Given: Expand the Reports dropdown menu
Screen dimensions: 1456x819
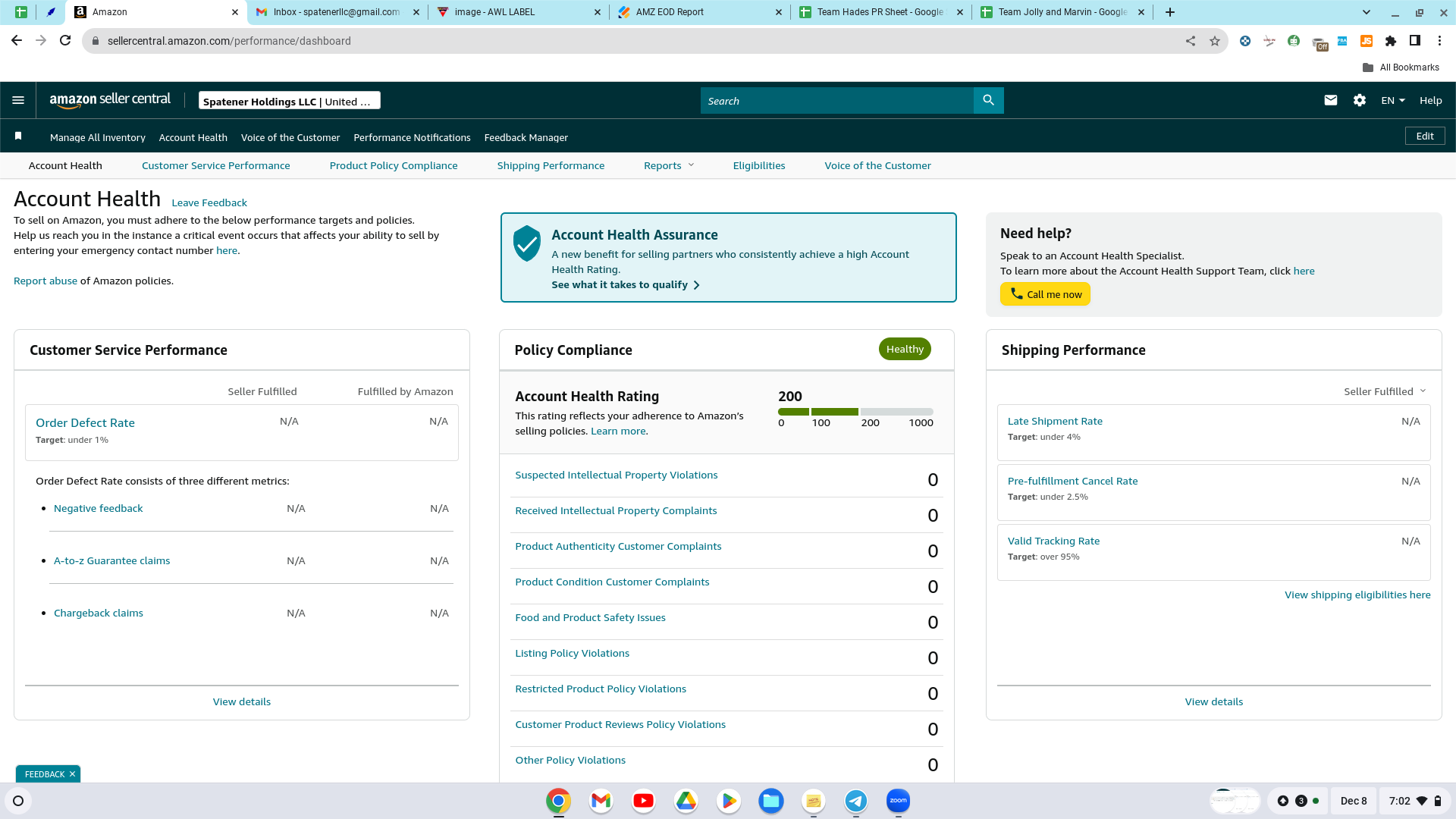Looking at the screenshot, I should (x=669, y=165).
